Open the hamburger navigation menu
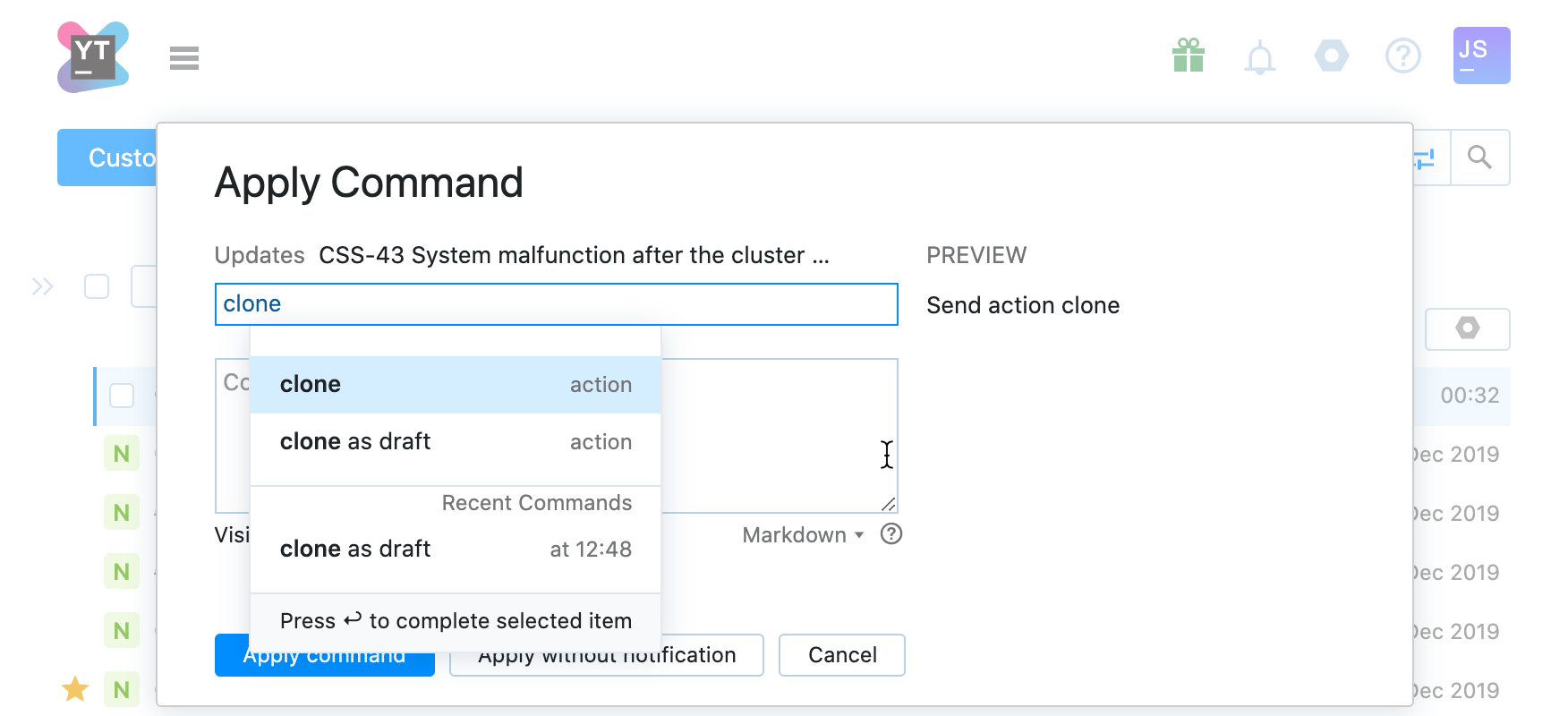Viewport: 1568px width, 716px height. (184, 58)
